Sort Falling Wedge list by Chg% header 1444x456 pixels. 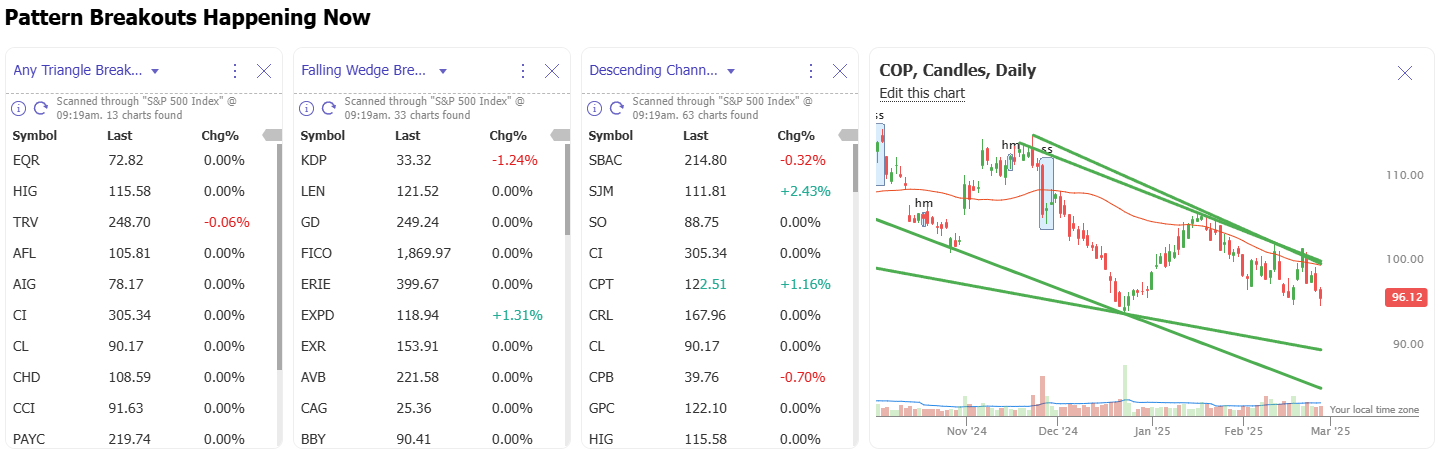(509, 136)
